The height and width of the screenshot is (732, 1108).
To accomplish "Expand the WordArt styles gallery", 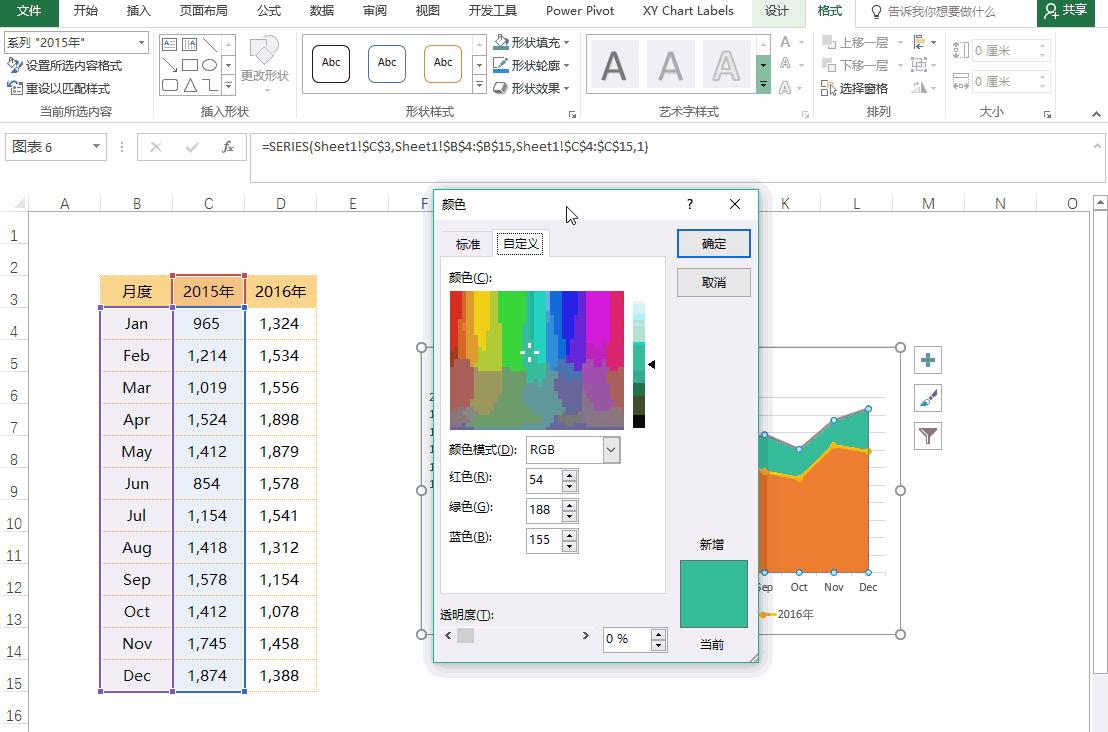I will coord(764,85).
